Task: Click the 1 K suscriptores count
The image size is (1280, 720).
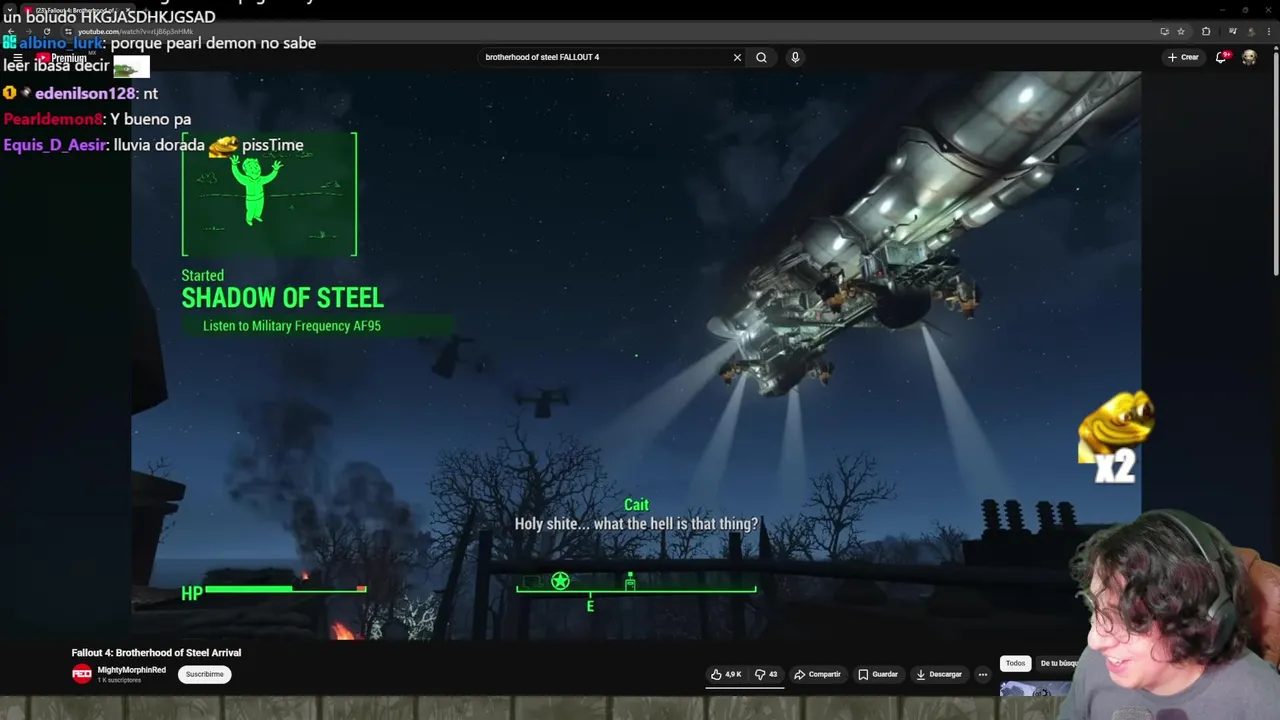Action: coord(119,680)
